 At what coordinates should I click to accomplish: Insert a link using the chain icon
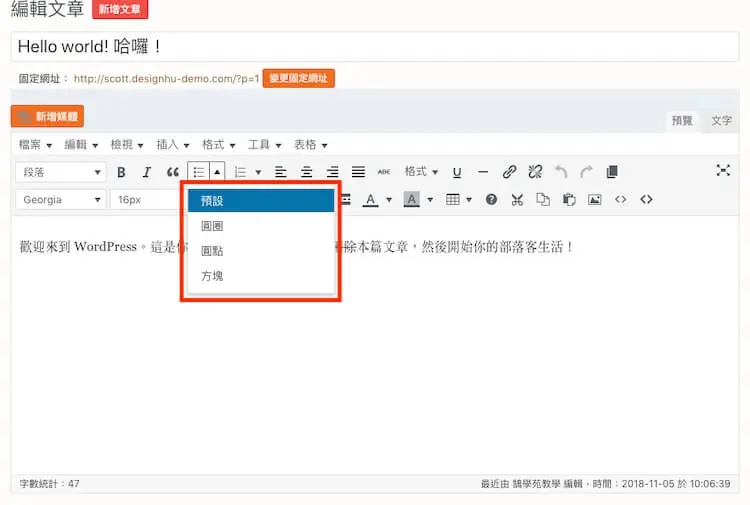509,172
